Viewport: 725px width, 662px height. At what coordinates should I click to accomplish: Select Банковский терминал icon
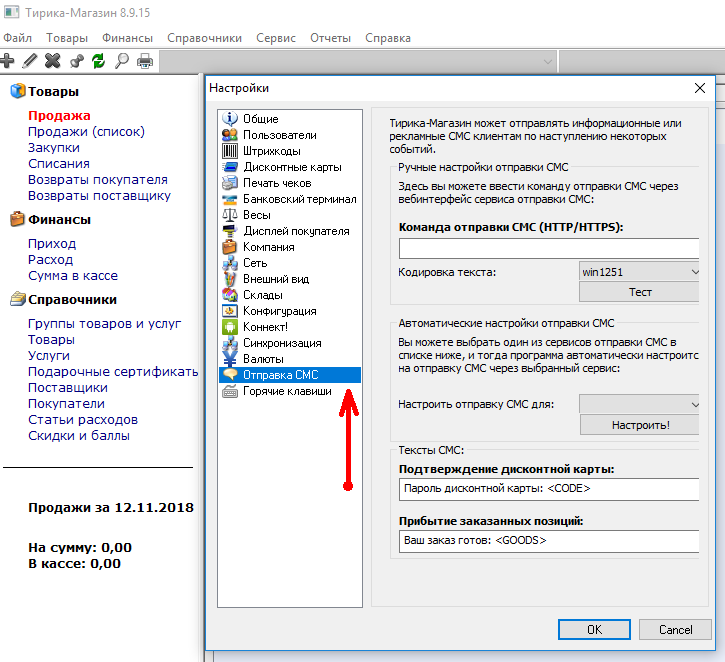230,199
